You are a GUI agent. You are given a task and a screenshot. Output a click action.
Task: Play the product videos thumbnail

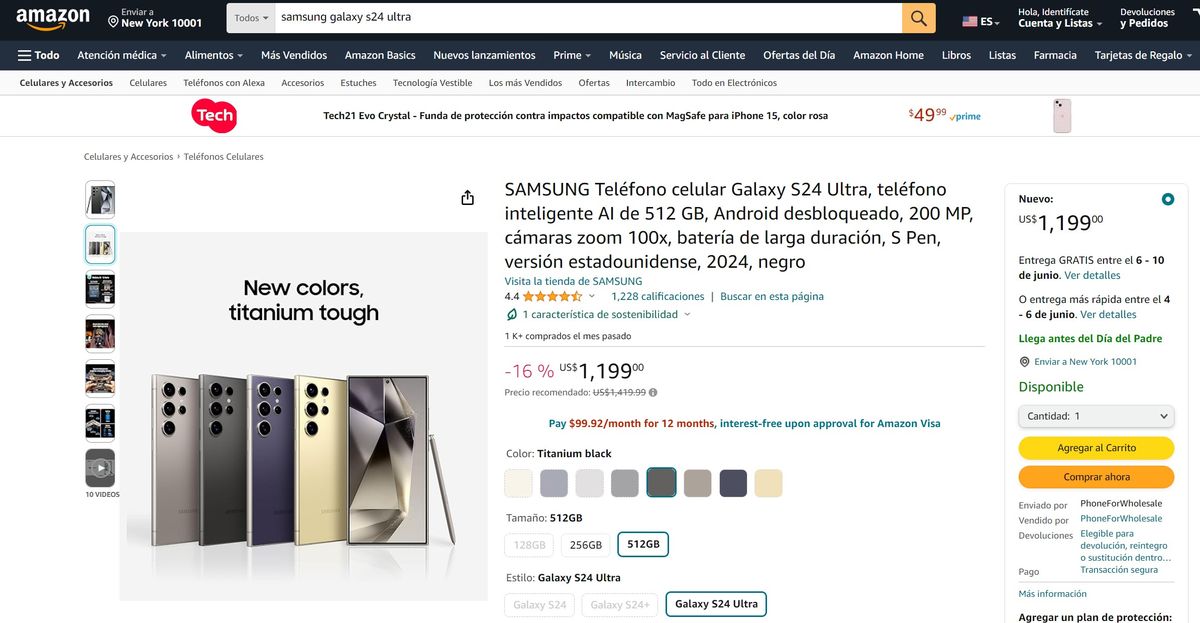[100, 467]
